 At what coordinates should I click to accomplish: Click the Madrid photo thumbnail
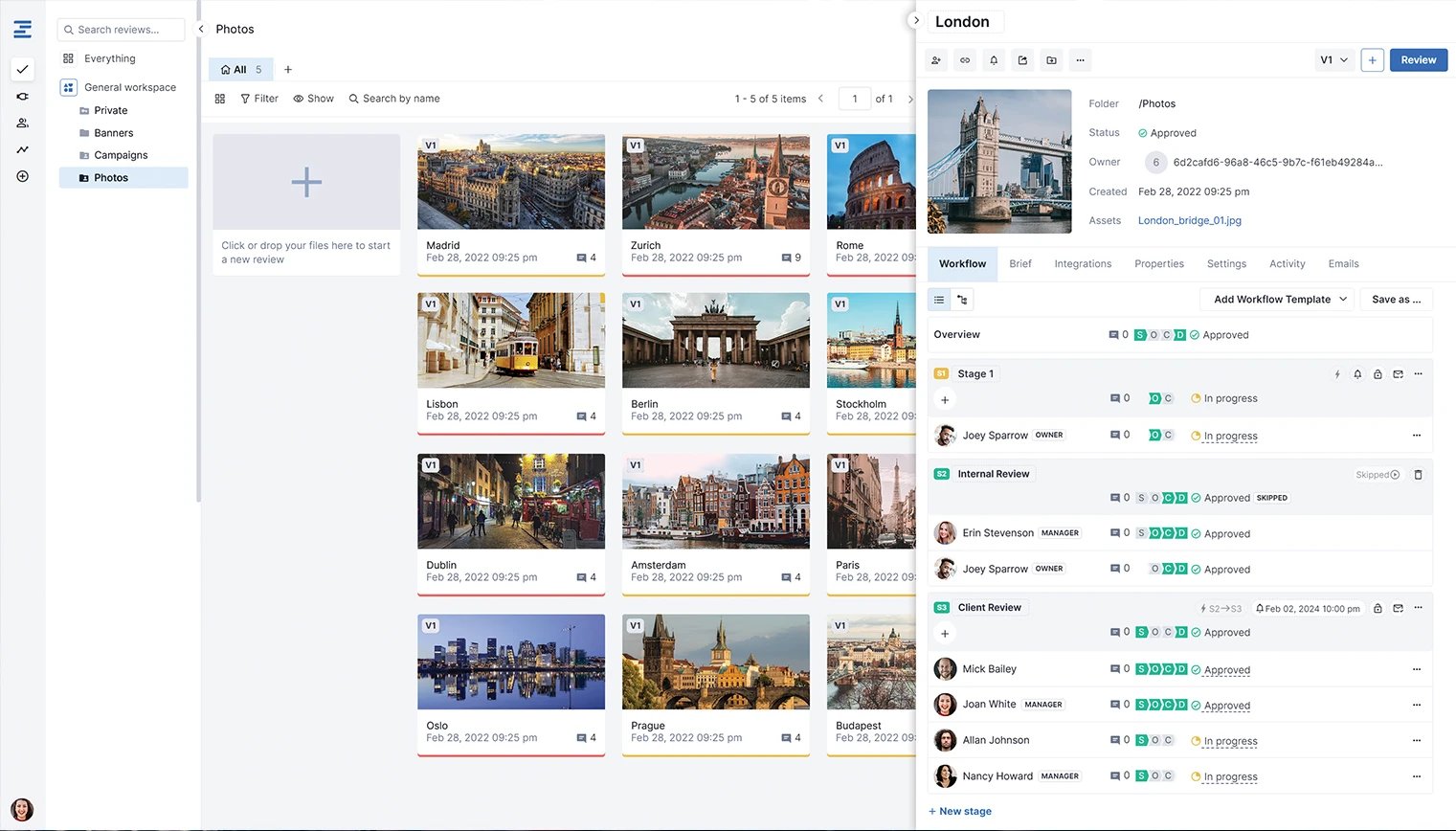510,182
